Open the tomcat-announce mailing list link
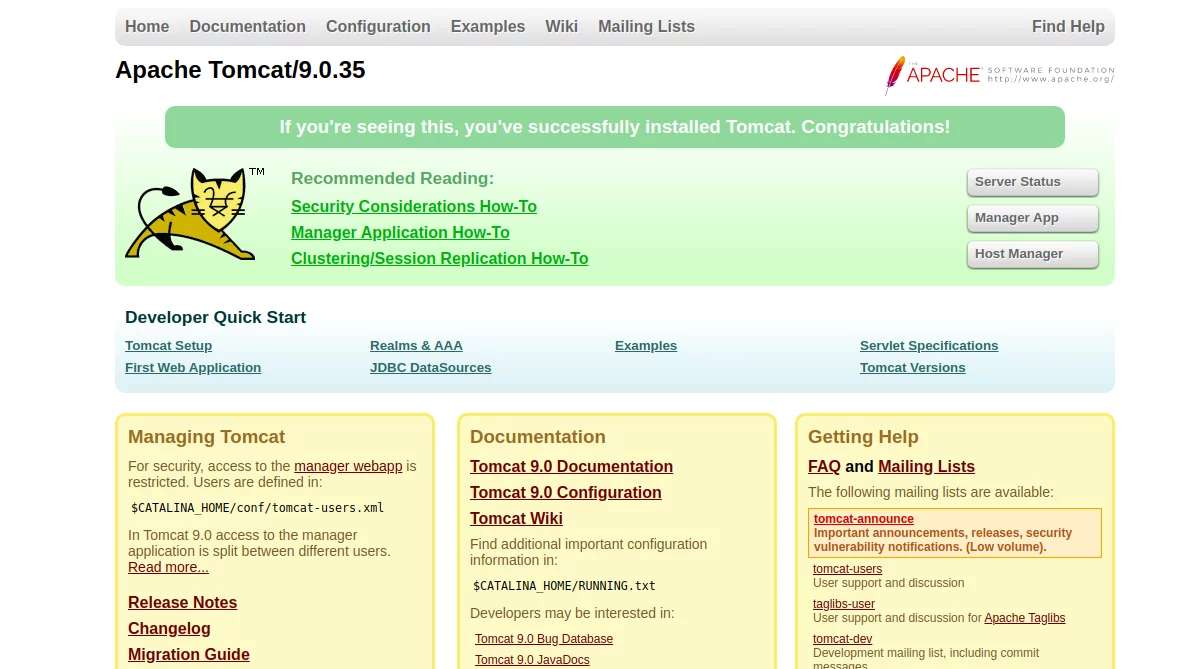Image resolution: width=1203 pixels, height=669 pixels. [863, 519]
